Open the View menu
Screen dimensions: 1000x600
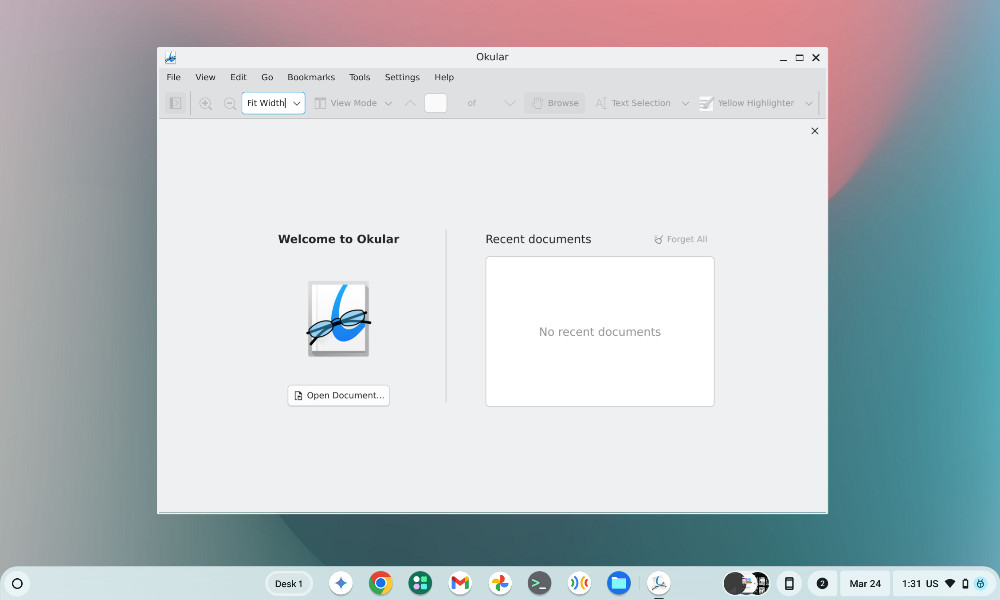205,77
